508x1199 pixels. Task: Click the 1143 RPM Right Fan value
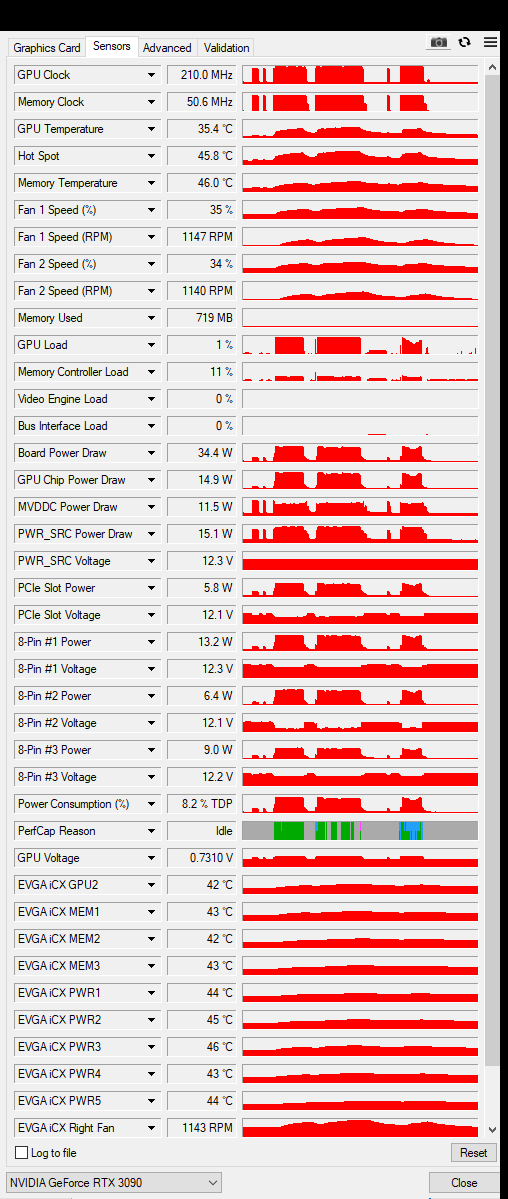pos(202,1128)
